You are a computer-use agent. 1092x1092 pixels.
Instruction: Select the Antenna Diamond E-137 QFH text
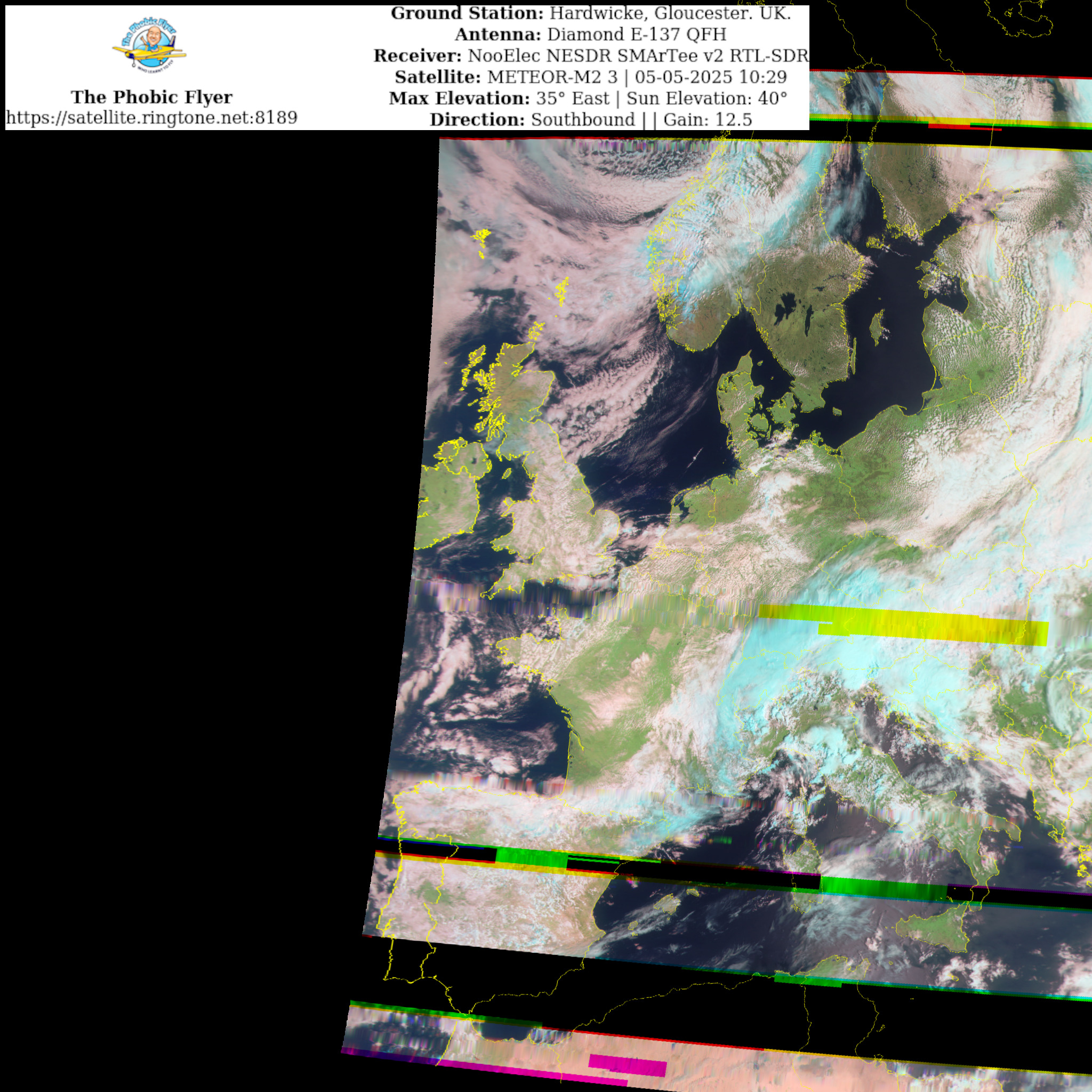(x=591, y=35)
